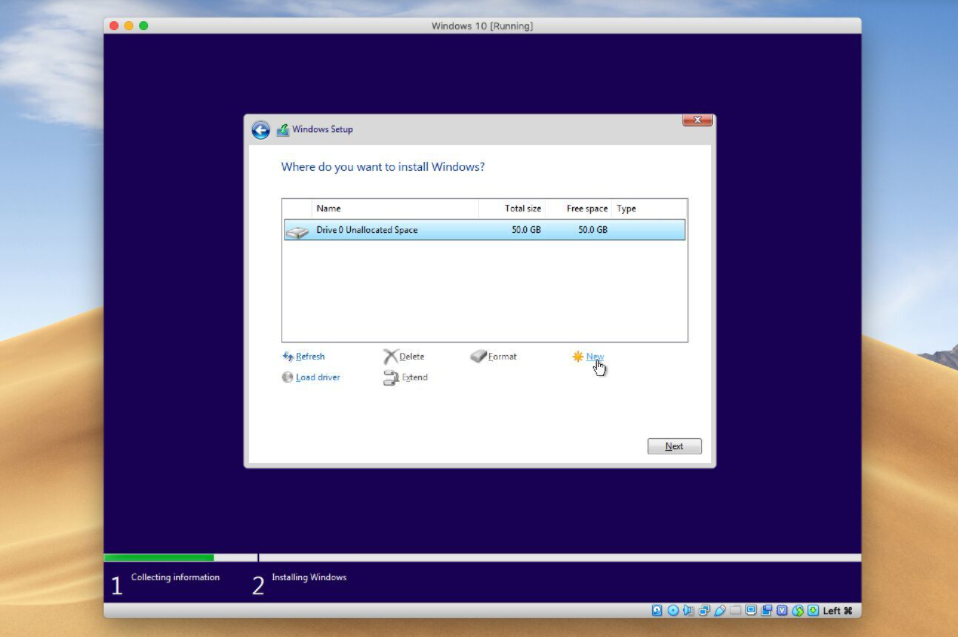Click the Extend link
Screen dimensions: 958x637
point(415,377)
